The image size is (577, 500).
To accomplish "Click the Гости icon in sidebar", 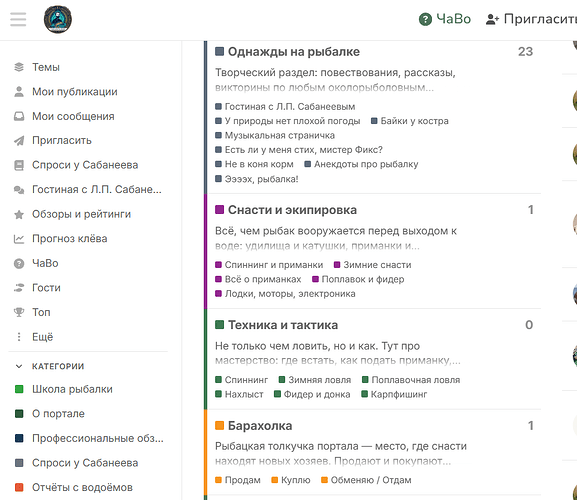I will tap(19, 288).
